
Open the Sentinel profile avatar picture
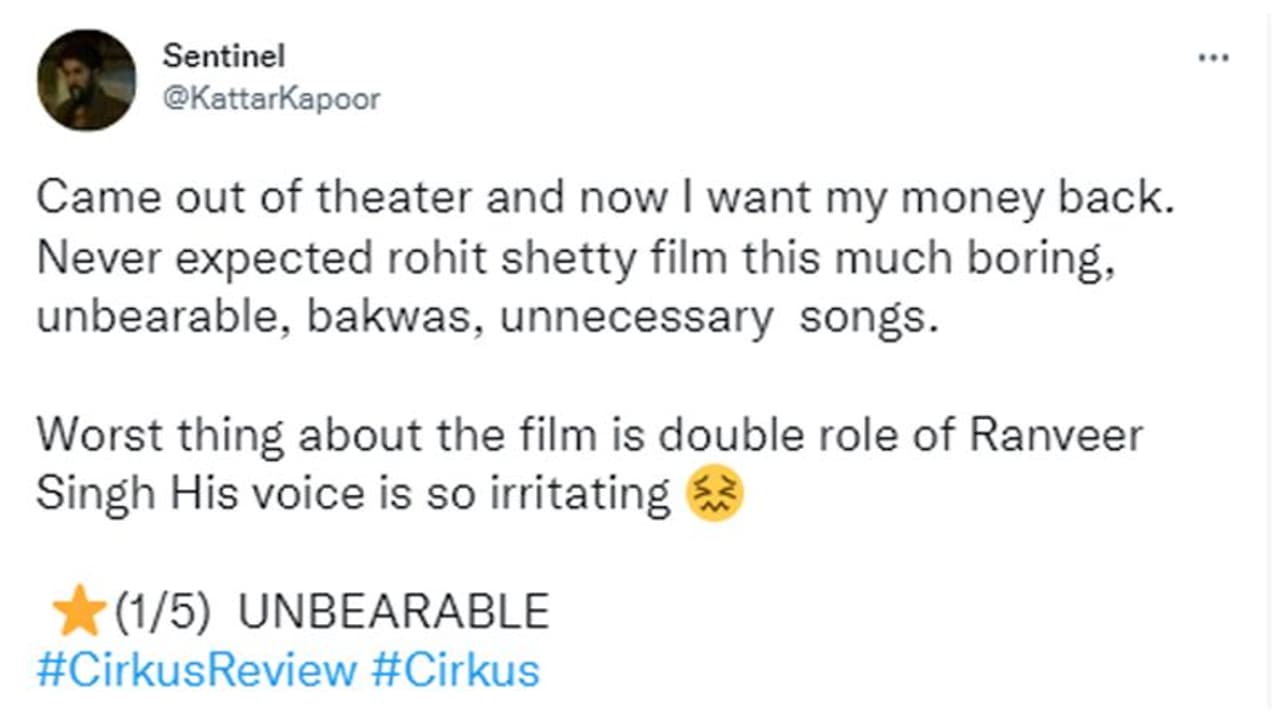click(x=86, y=80)
